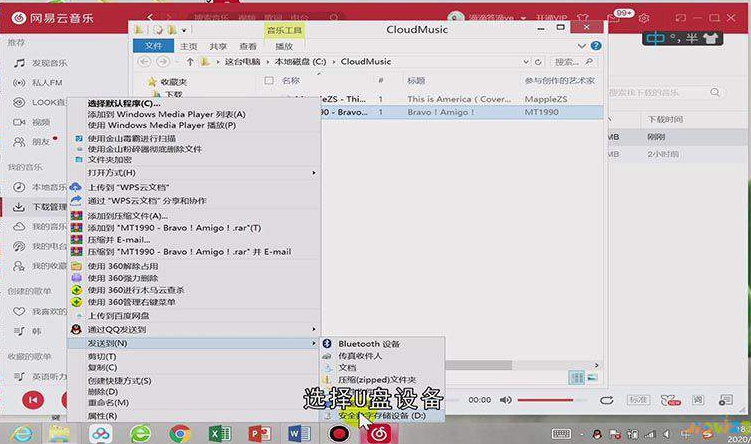Expand the 发送到(N) submenu
Image resolution: width=751 pixels, height=444 pixels.
coord(195,343)
